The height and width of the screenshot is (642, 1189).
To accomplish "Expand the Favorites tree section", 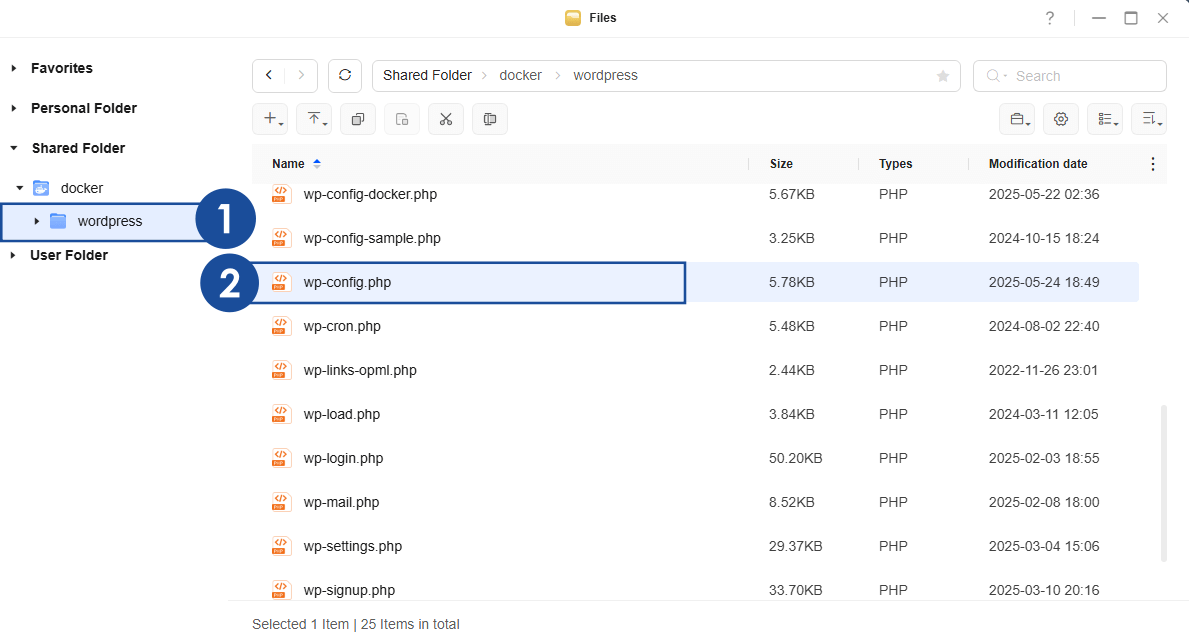I will coord(14,68).
